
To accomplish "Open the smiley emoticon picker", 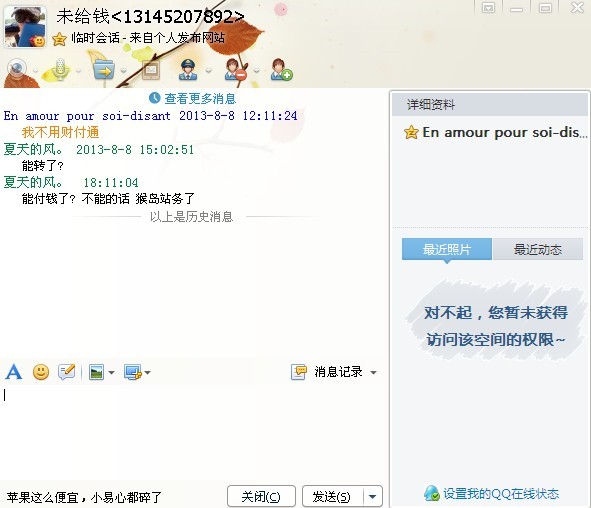I will (x=41, y=372).
